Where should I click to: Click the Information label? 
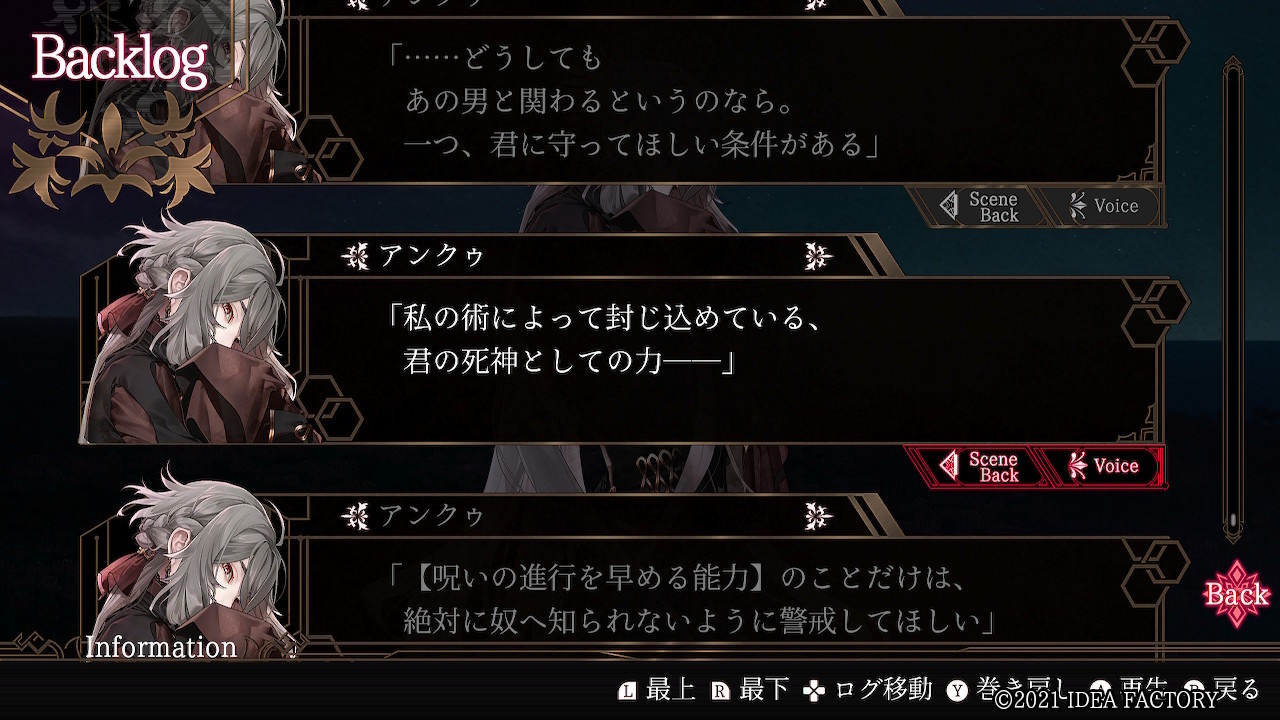(x=161, y=647)
